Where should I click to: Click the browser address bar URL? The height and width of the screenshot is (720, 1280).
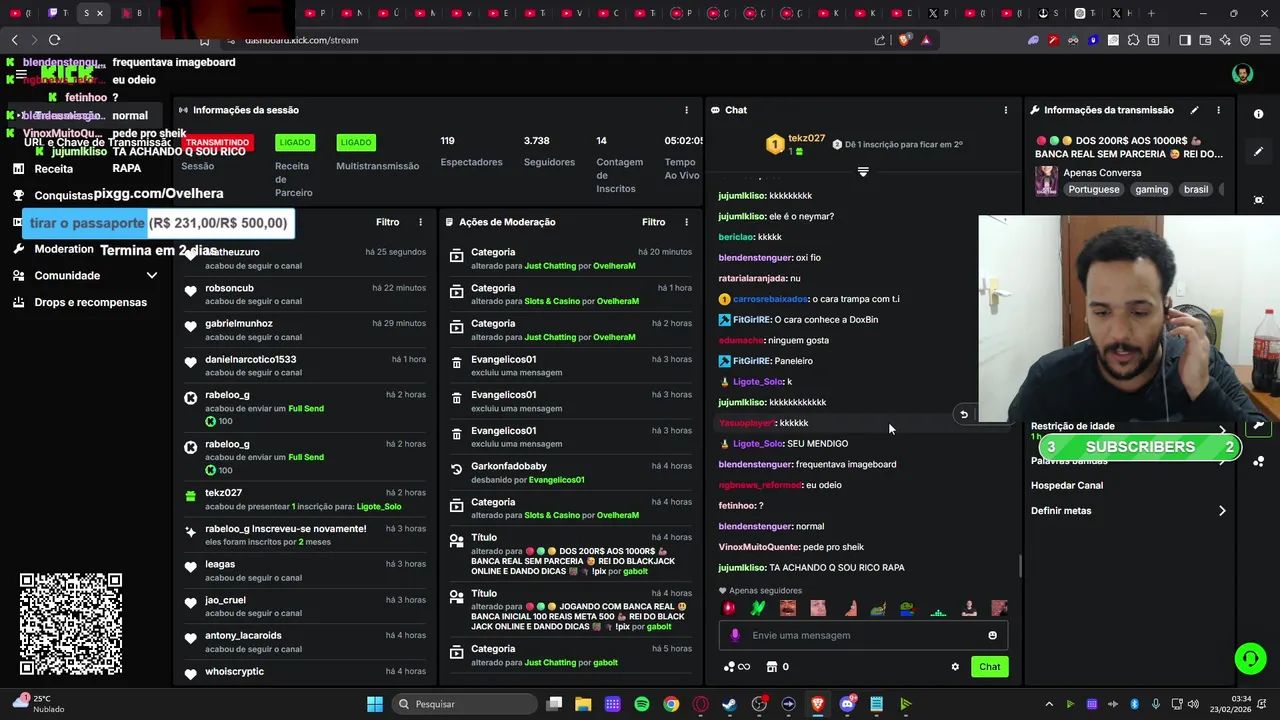[x=301, y=40]
